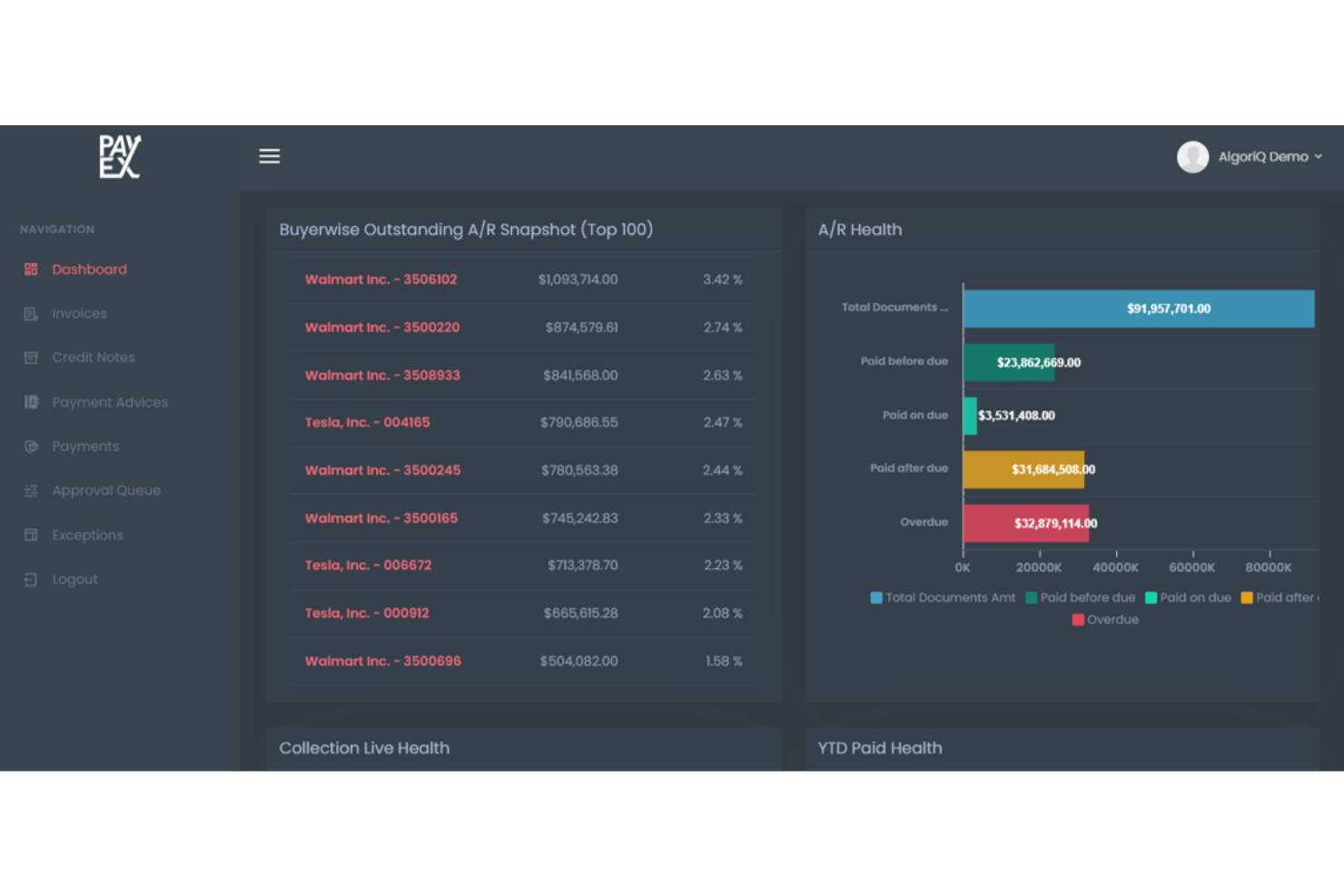1344x896 pixels.
Task: Toggle Paid before due legend swatch
Action: click(x=1031, y=597)
